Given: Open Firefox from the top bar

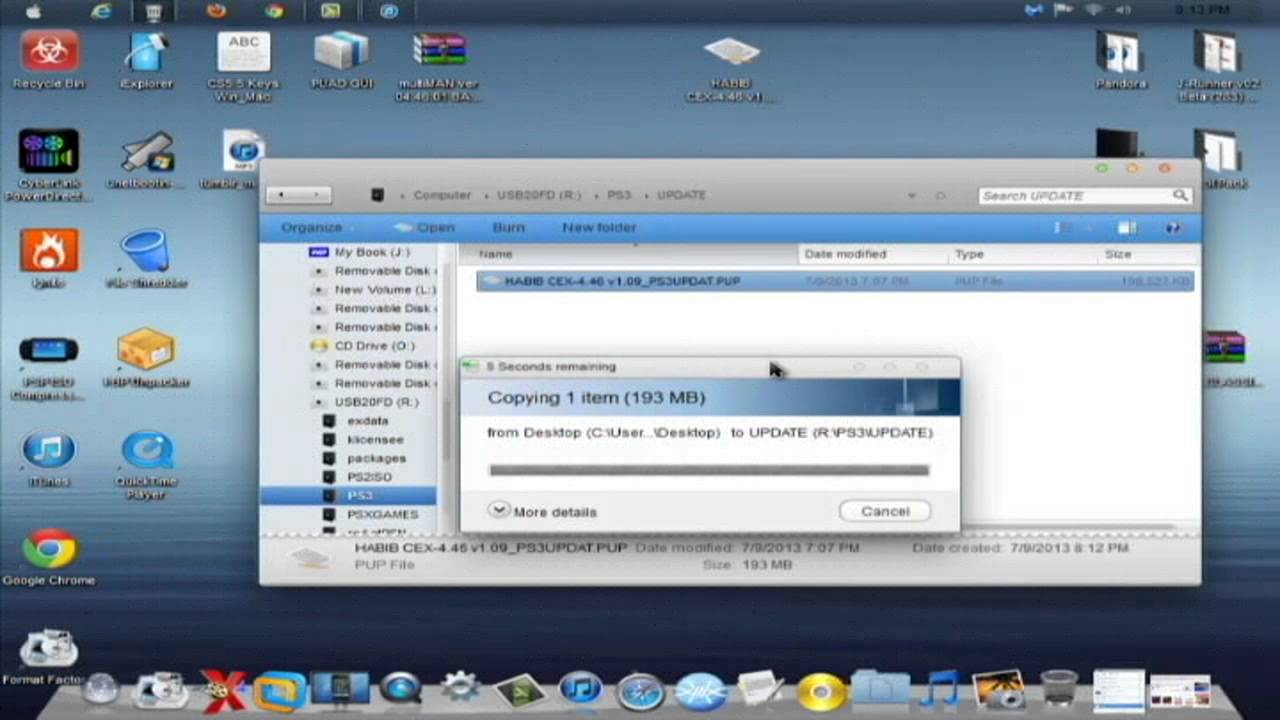Looking at the screenshot, I should click(216, 11).
